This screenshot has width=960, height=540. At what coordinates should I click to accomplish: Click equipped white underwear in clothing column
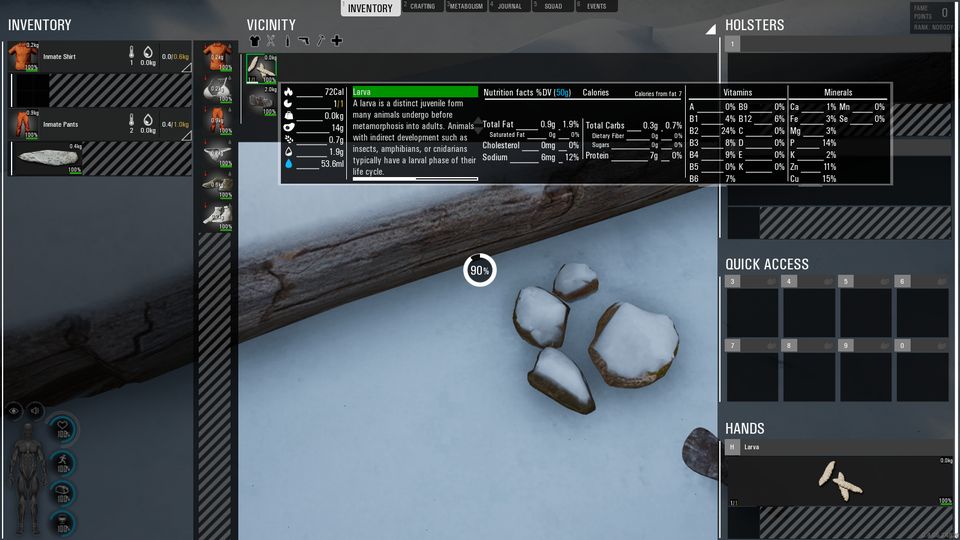coord(217,152)
